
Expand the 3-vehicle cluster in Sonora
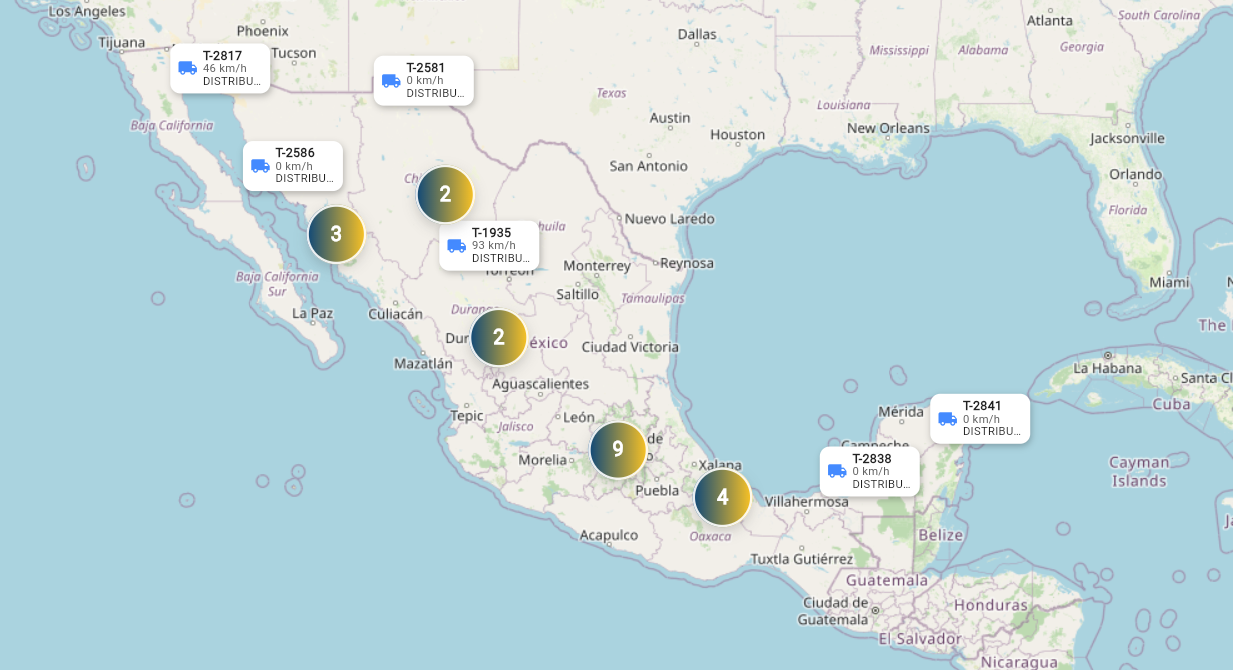335,235
